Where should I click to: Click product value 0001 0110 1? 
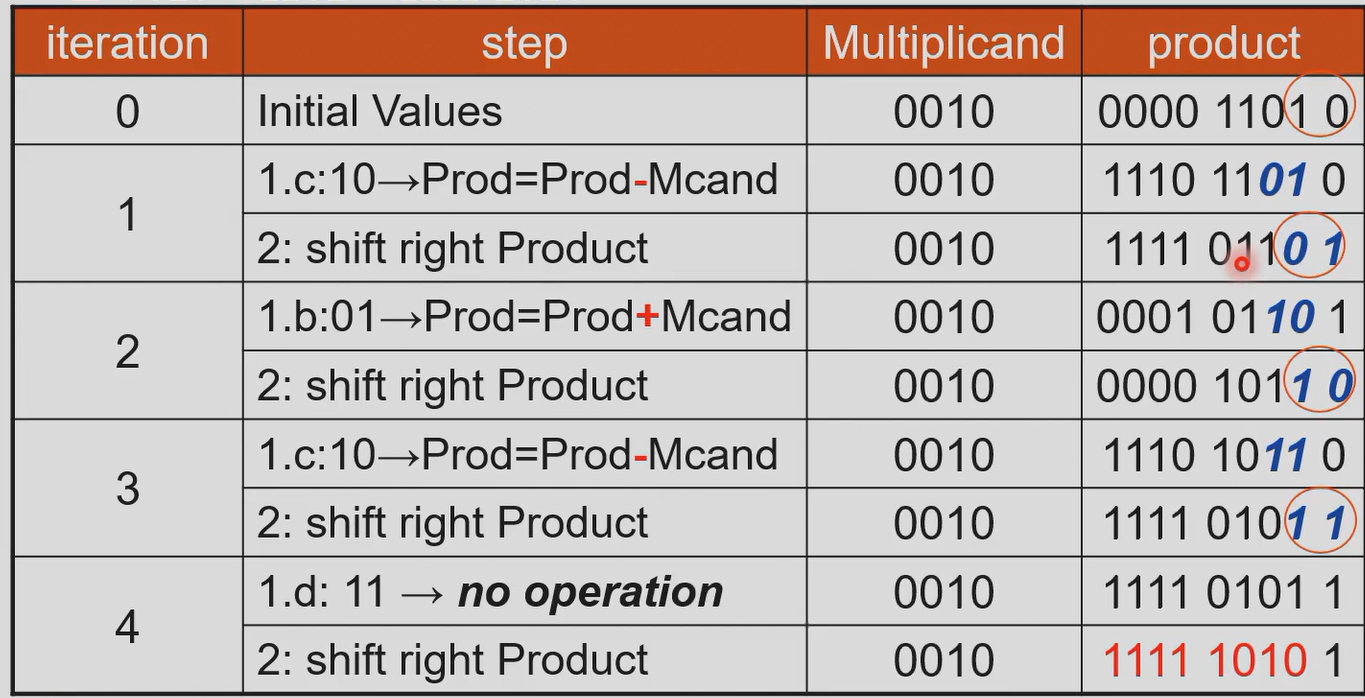pos(1223,317)
